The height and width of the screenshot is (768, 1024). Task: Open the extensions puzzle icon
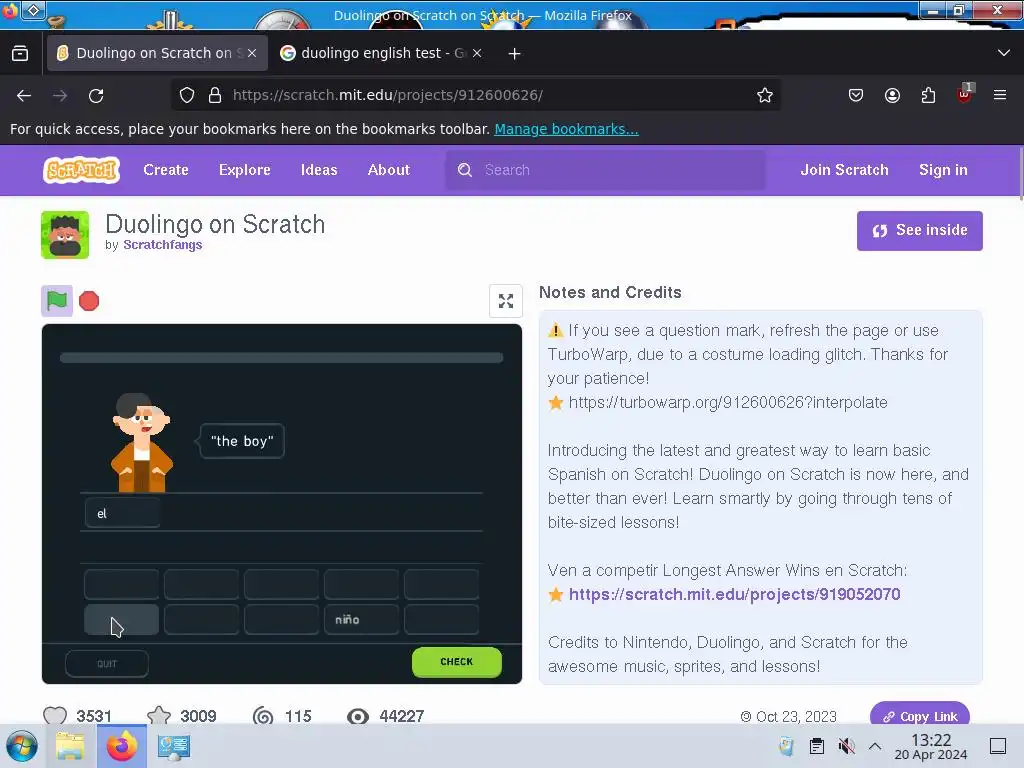coord(928,95)
